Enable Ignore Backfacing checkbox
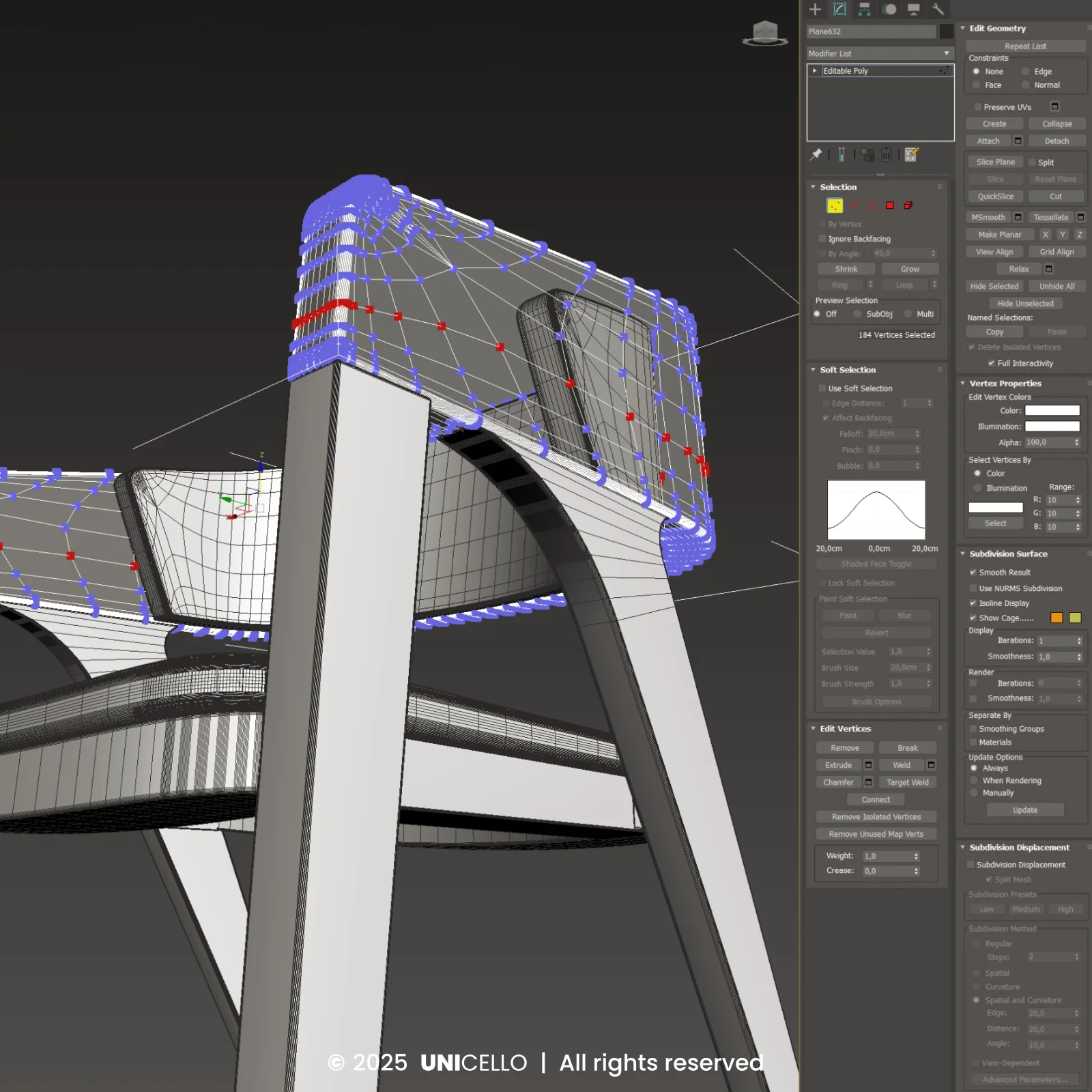 click(x=822, y=239)
